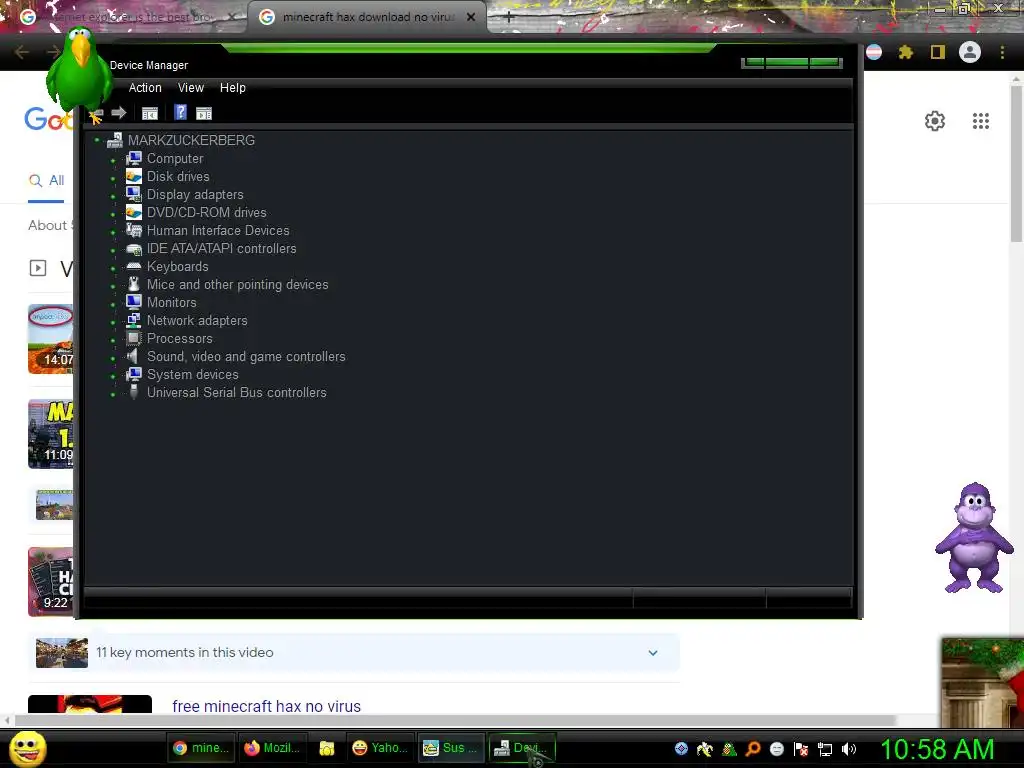1024x768 pixels.
Task: Click the network tray icon
Action: coord(825,749)
